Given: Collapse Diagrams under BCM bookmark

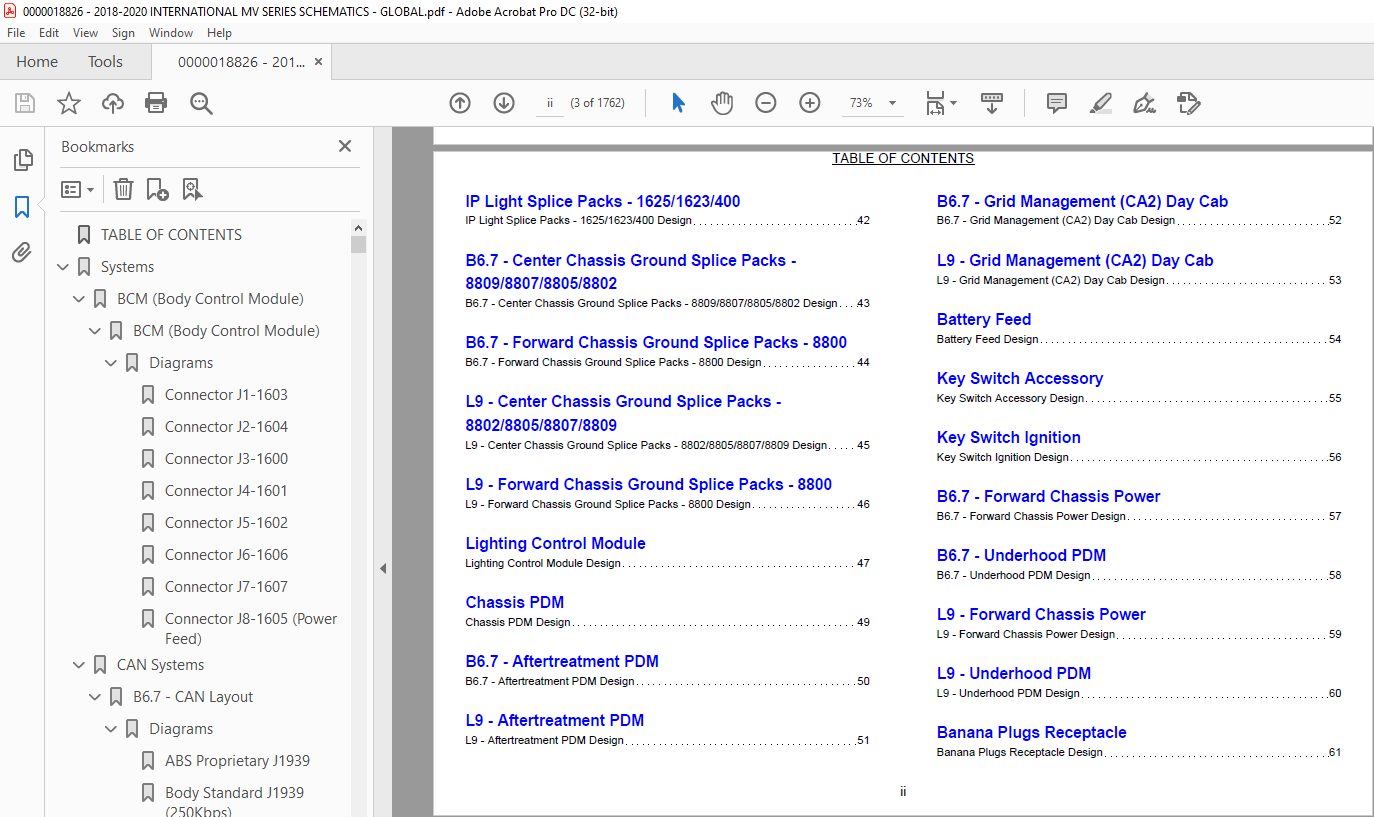Looking at the screenshot, I should (x=111, y=363).
